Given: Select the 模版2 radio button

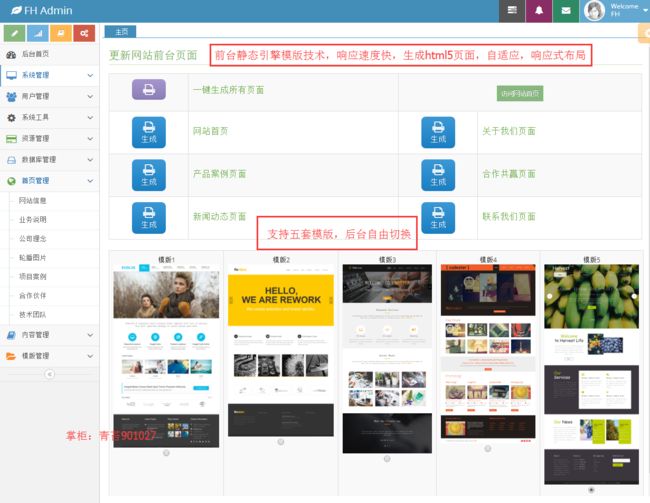Looking at the screenshot, I should point(281,442).
